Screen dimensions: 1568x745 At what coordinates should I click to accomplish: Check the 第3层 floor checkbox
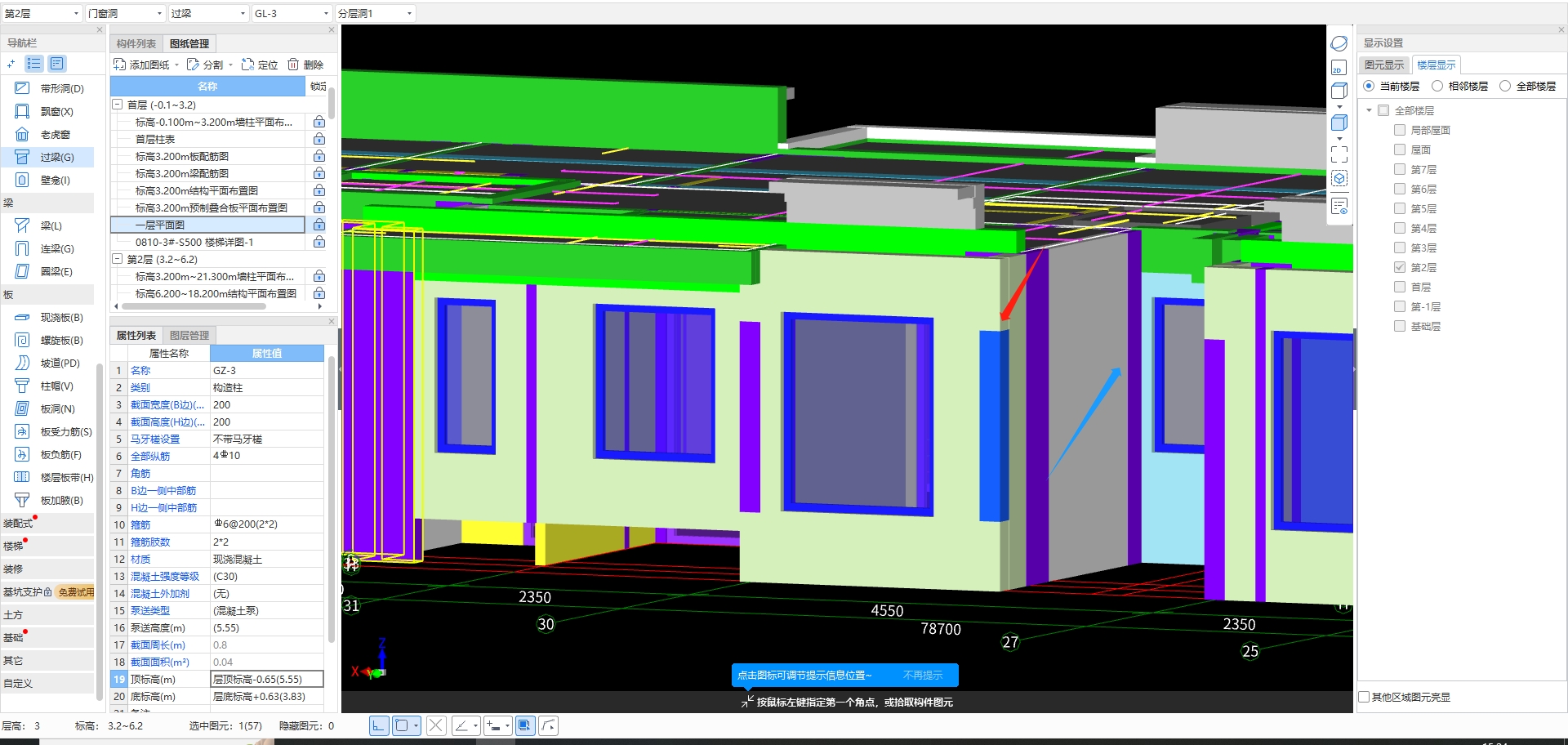[1400, 248]
